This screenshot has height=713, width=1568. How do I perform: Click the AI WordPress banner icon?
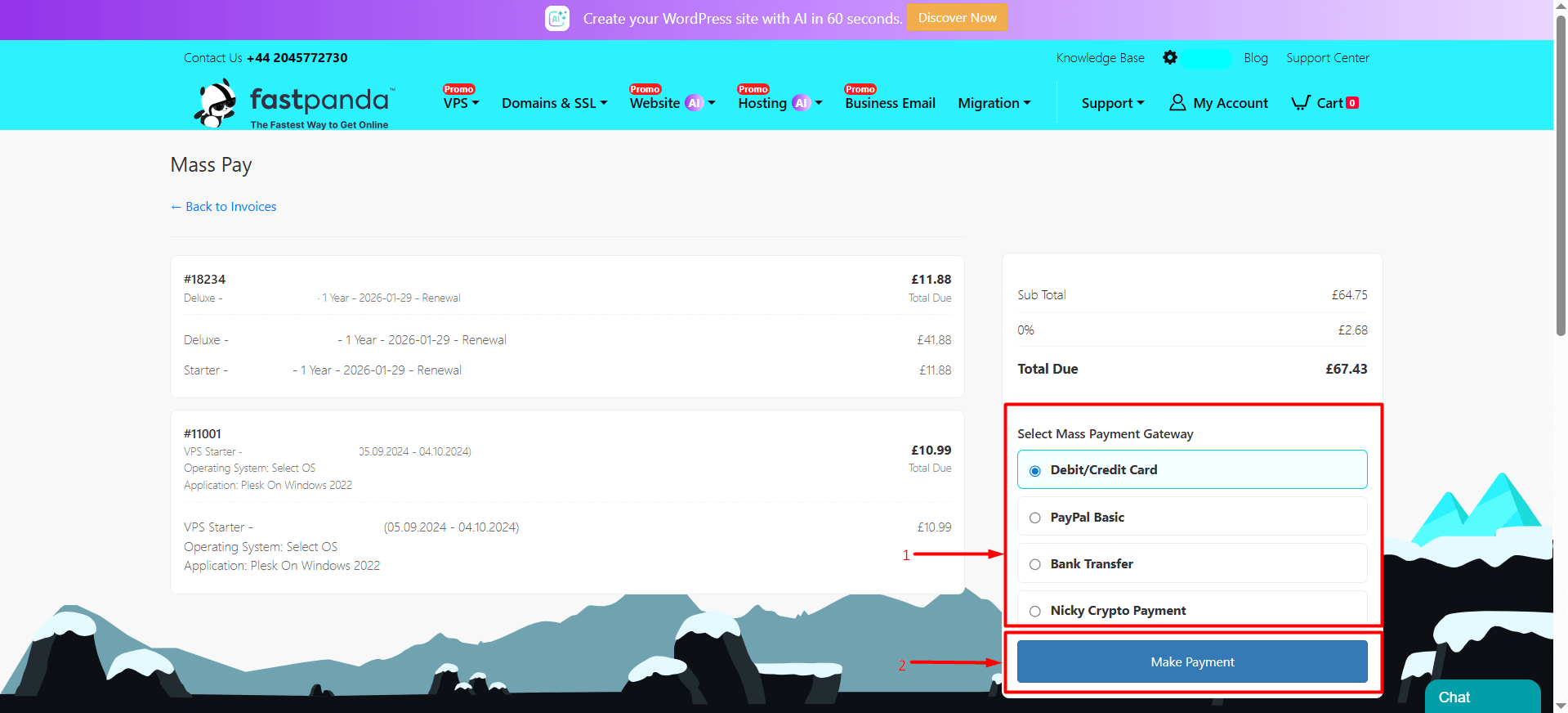pos(557,18)
